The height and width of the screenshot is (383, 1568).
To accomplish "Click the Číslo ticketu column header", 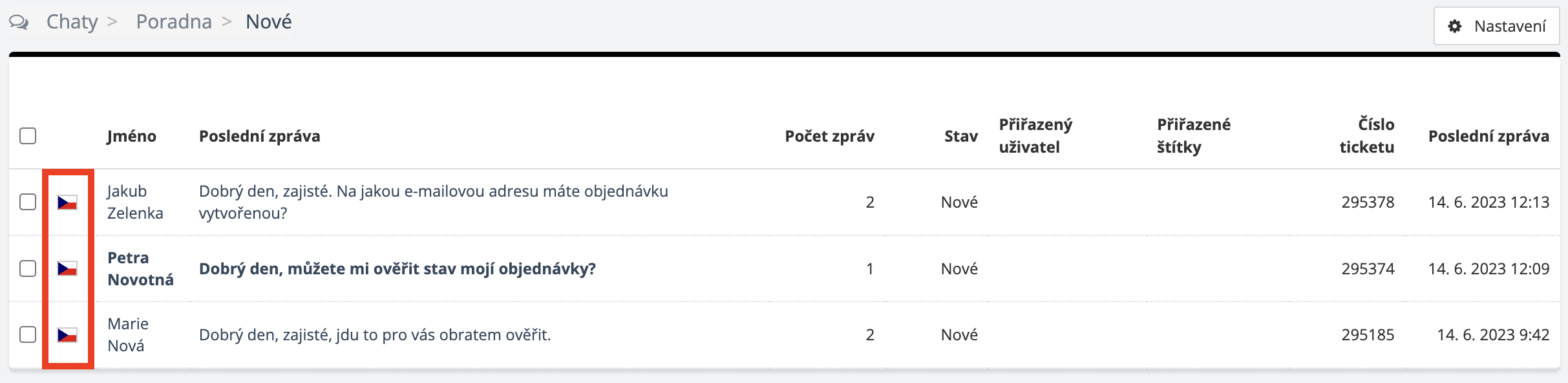I will 1367,136.
